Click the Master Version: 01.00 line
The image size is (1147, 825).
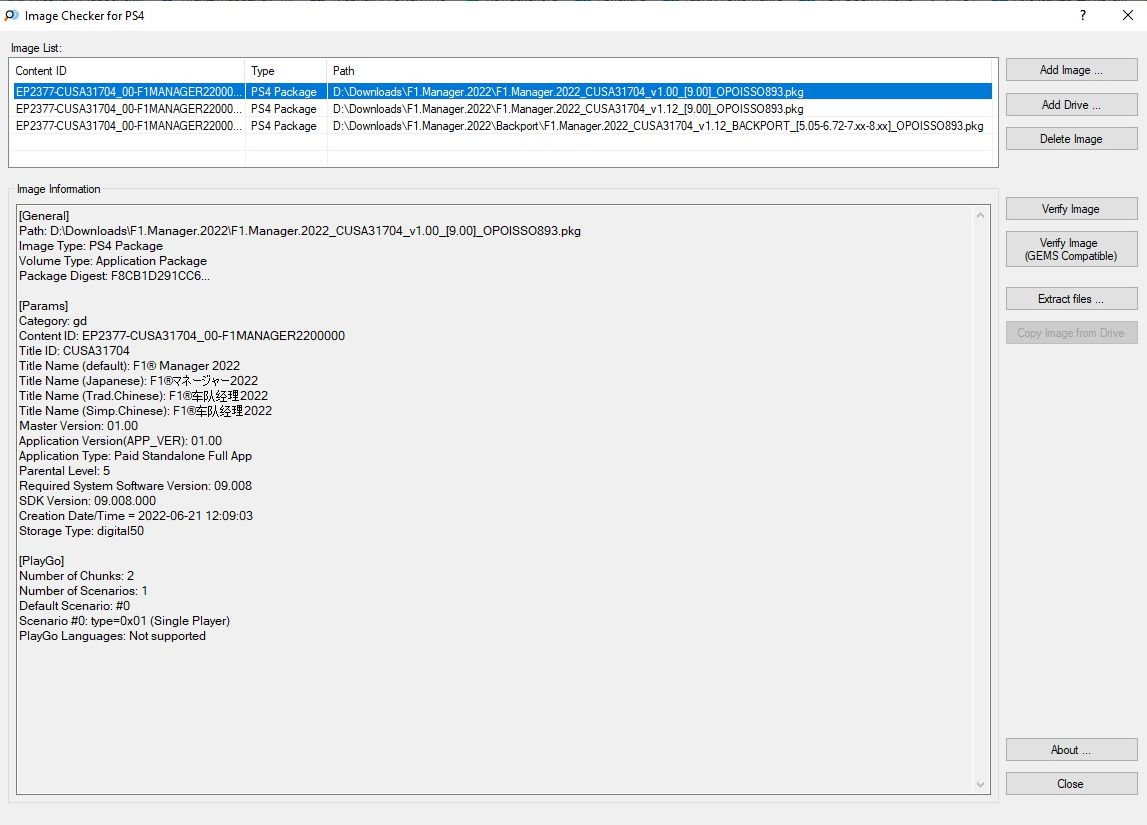(x=78, y=426)
